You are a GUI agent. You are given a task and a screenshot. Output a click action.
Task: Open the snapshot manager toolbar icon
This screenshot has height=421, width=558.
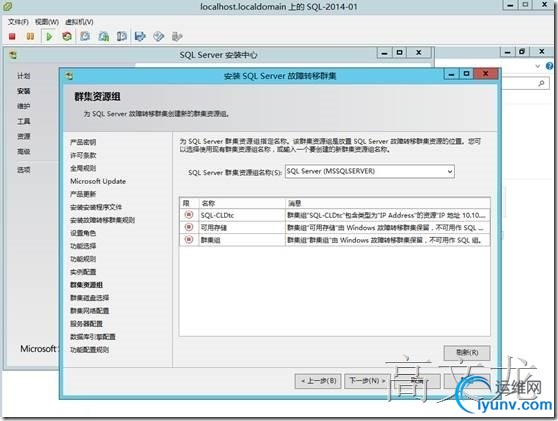122,36
